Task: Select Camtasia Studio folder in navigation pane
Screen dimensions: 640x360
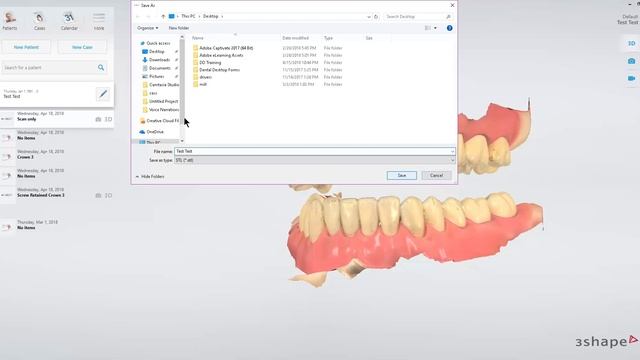Action: tap(164, 84)
